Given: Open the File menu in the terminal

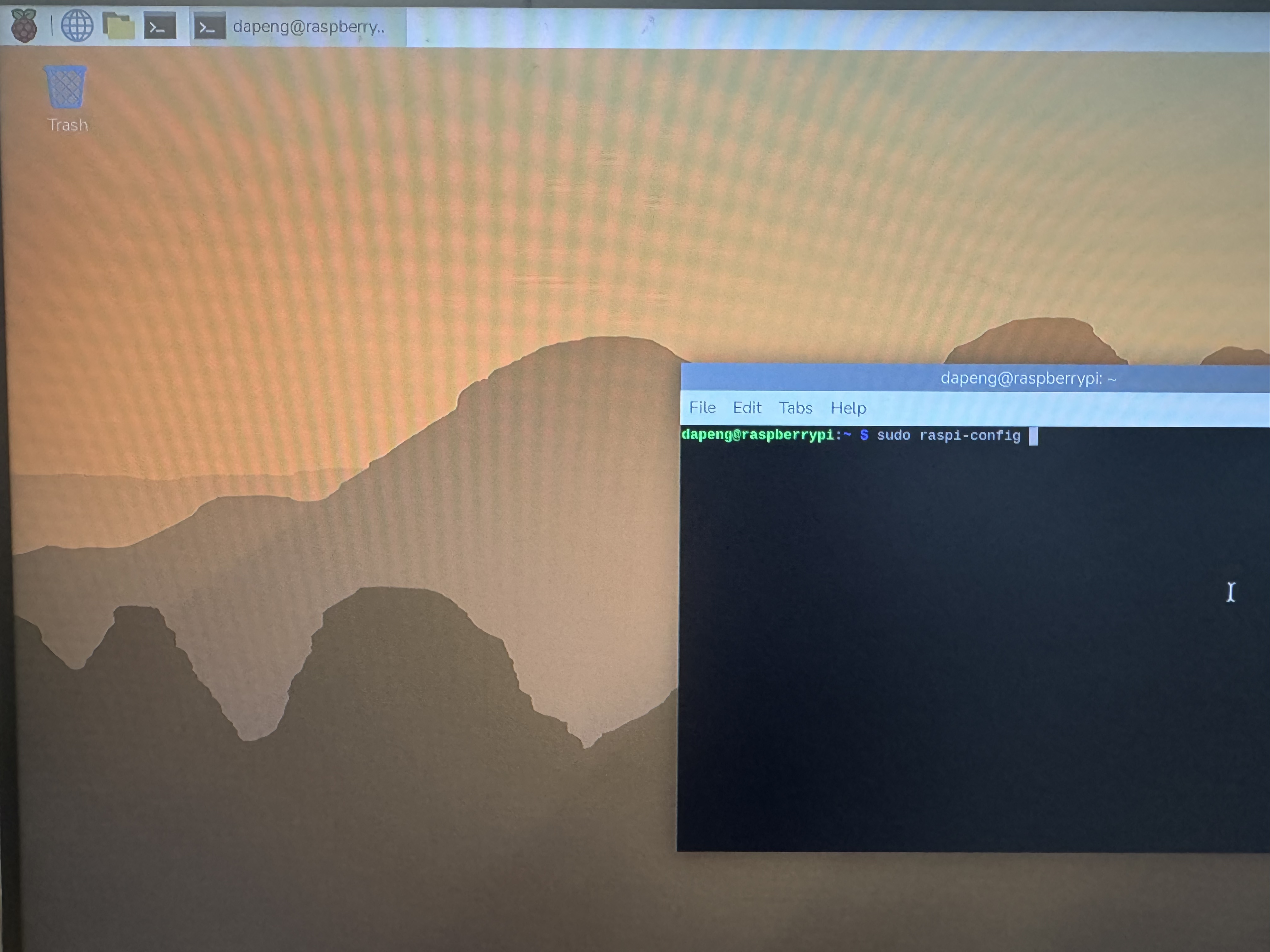Looking at the screenshot, I should click(702, 407).
